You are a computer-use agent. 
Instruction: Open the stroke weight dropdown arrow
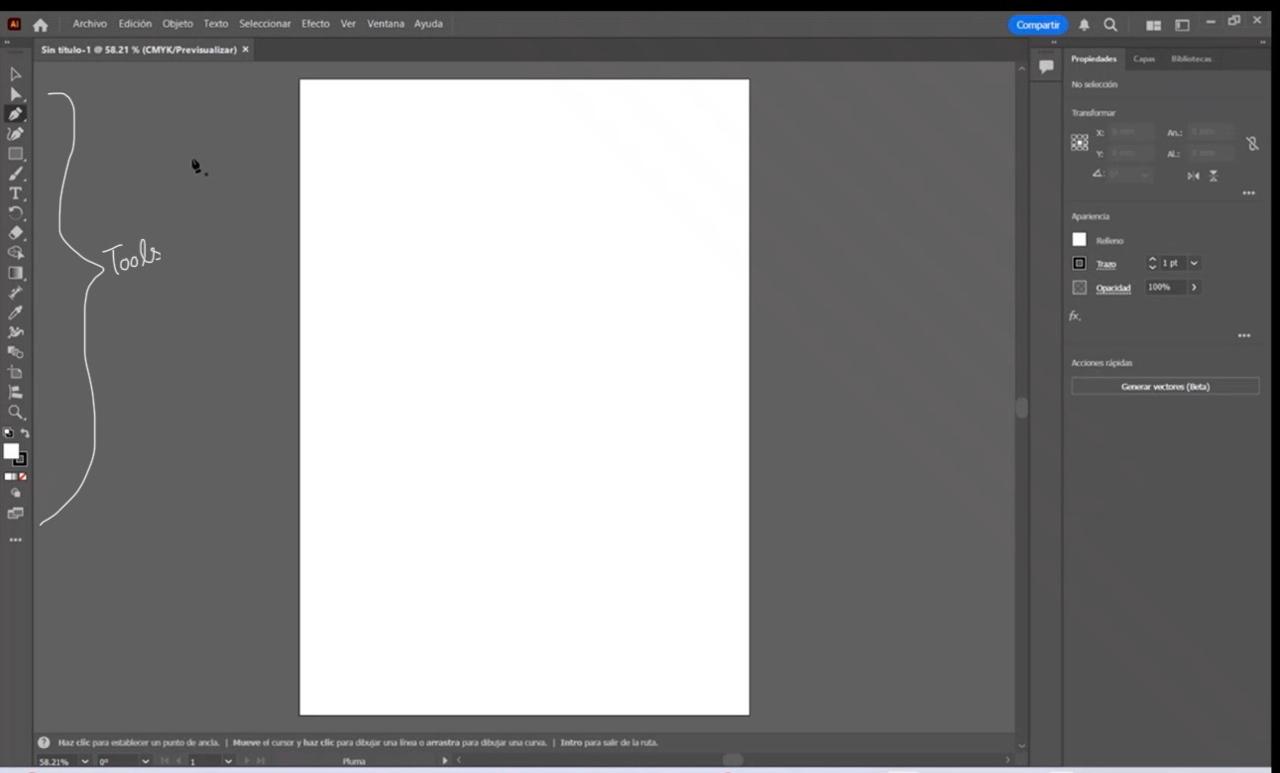pos(1194,263)
